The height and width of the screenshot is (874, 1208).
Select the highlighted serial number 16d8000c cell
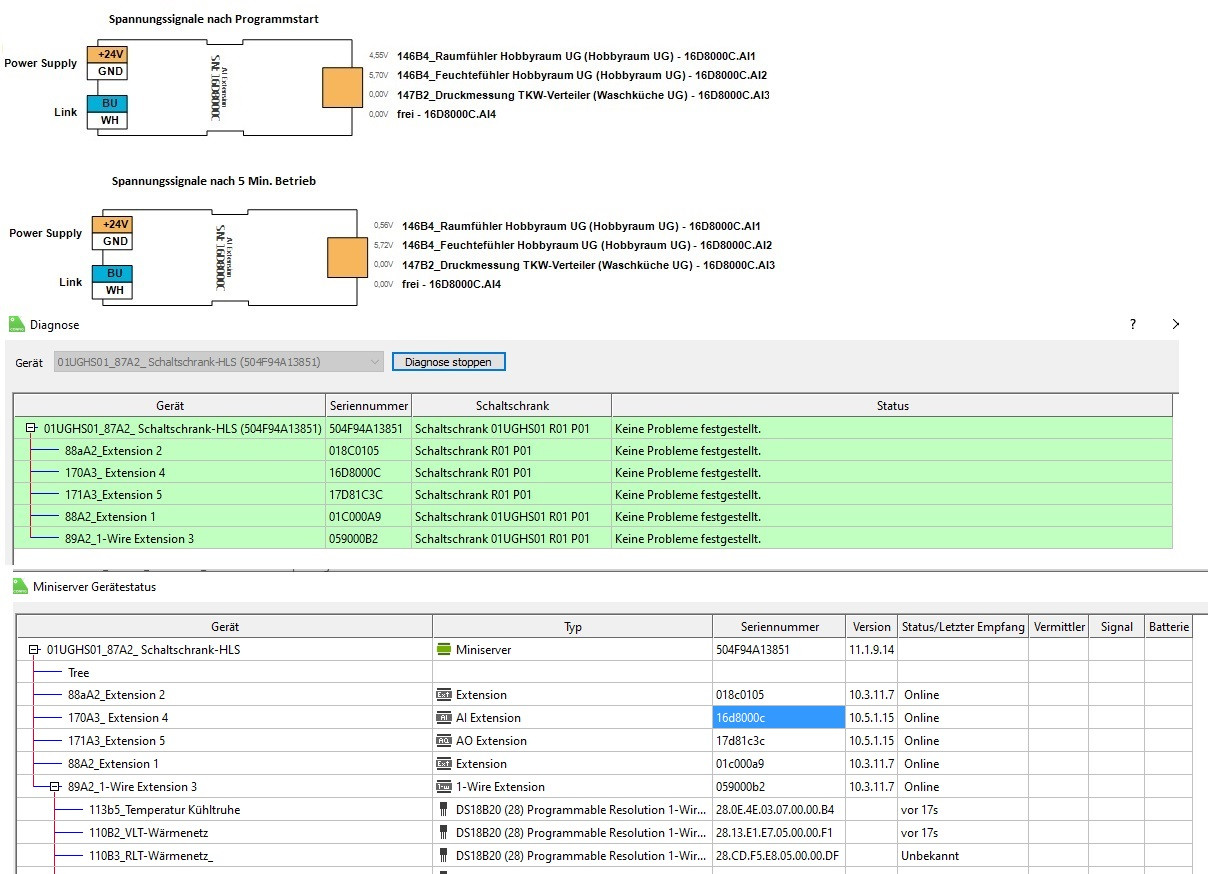[x=778, y=718]
